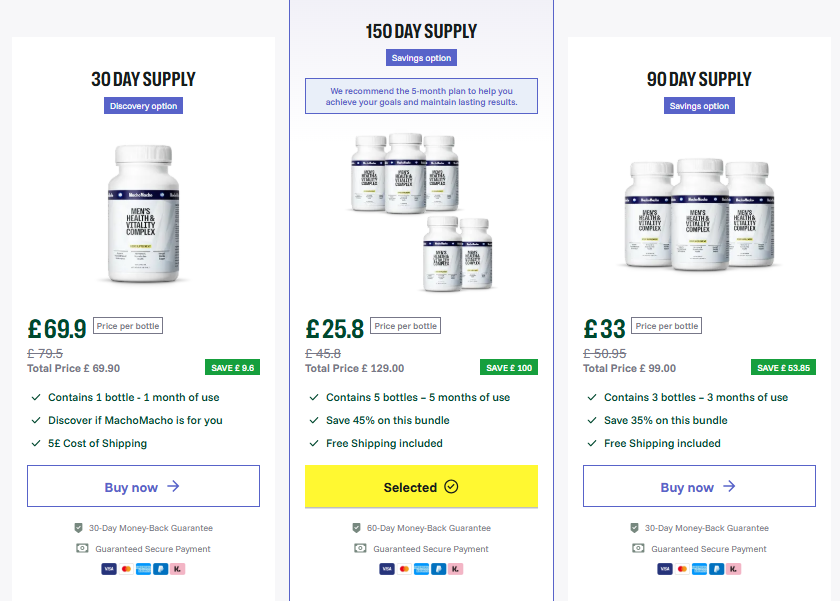The image size is (840, 601).
Task: Click the Mastercard icon under 150 Day Supply
Action: [404, 569]
